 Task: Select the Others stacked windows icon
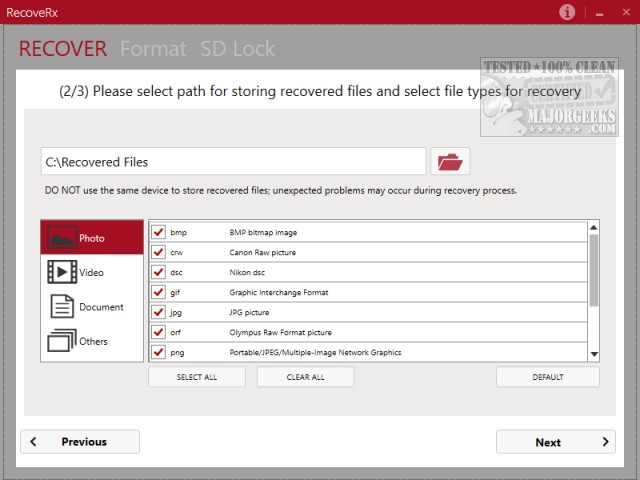(x=62, y=340)
